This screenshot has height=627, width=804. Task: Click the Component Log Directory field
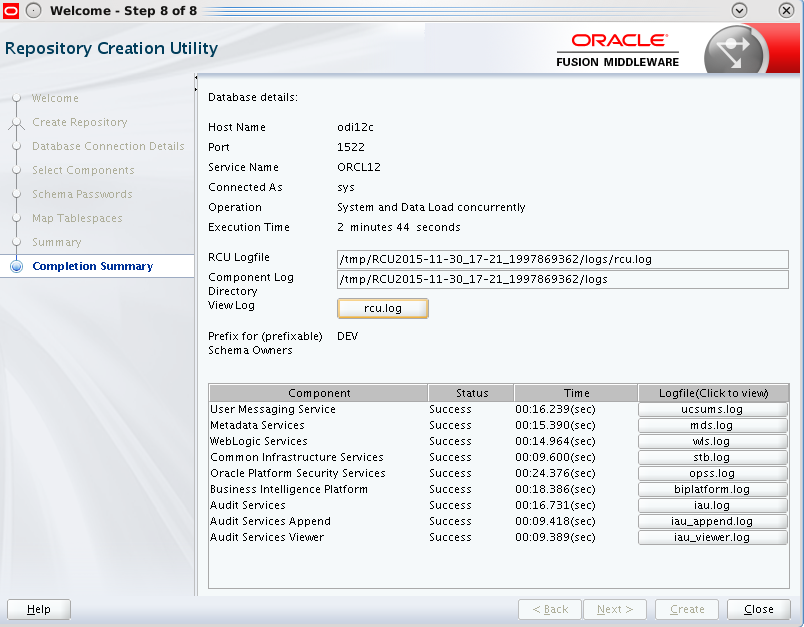[562, 279]
